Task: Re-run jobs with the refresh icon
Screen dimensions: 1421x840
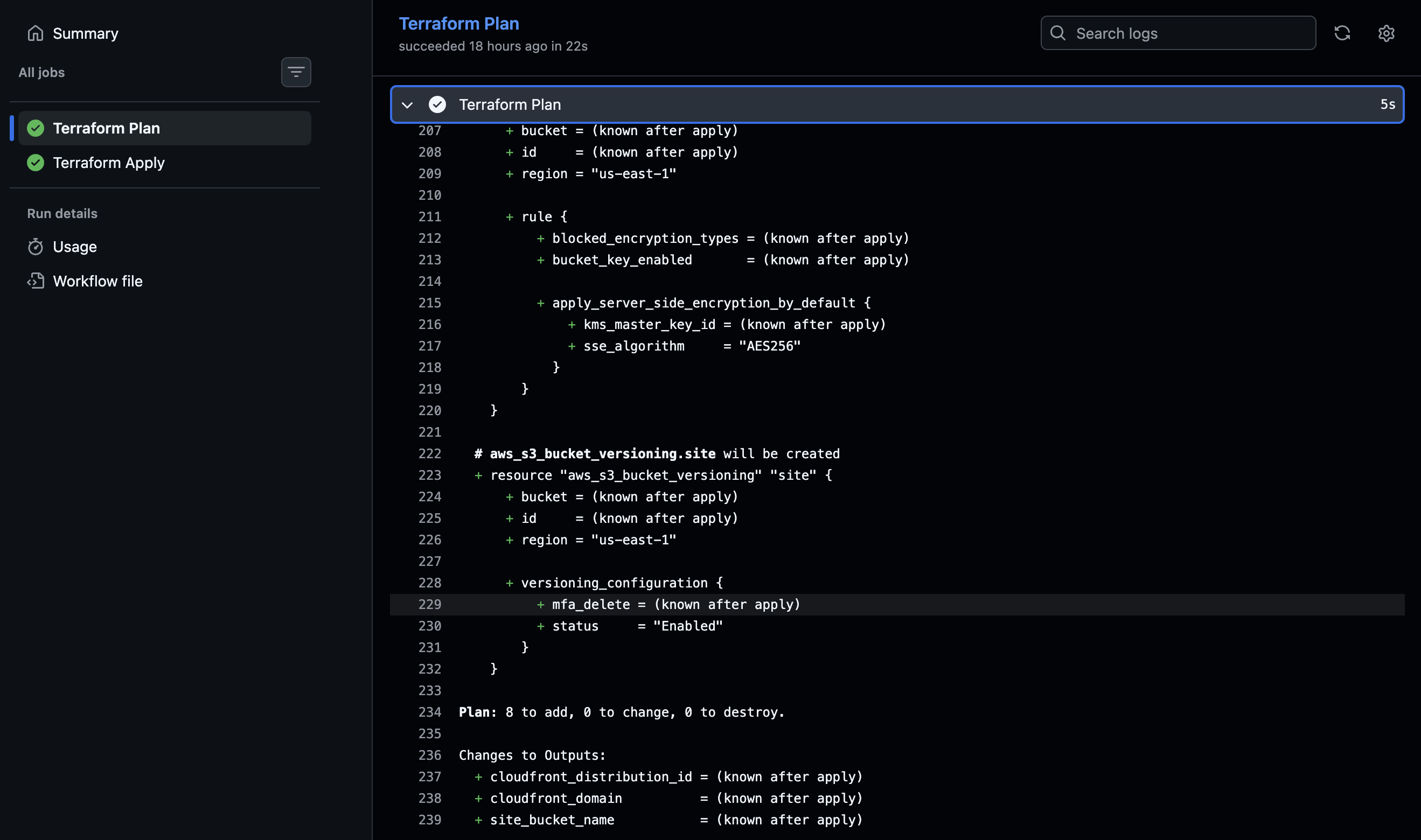Action: point(1342,33)
